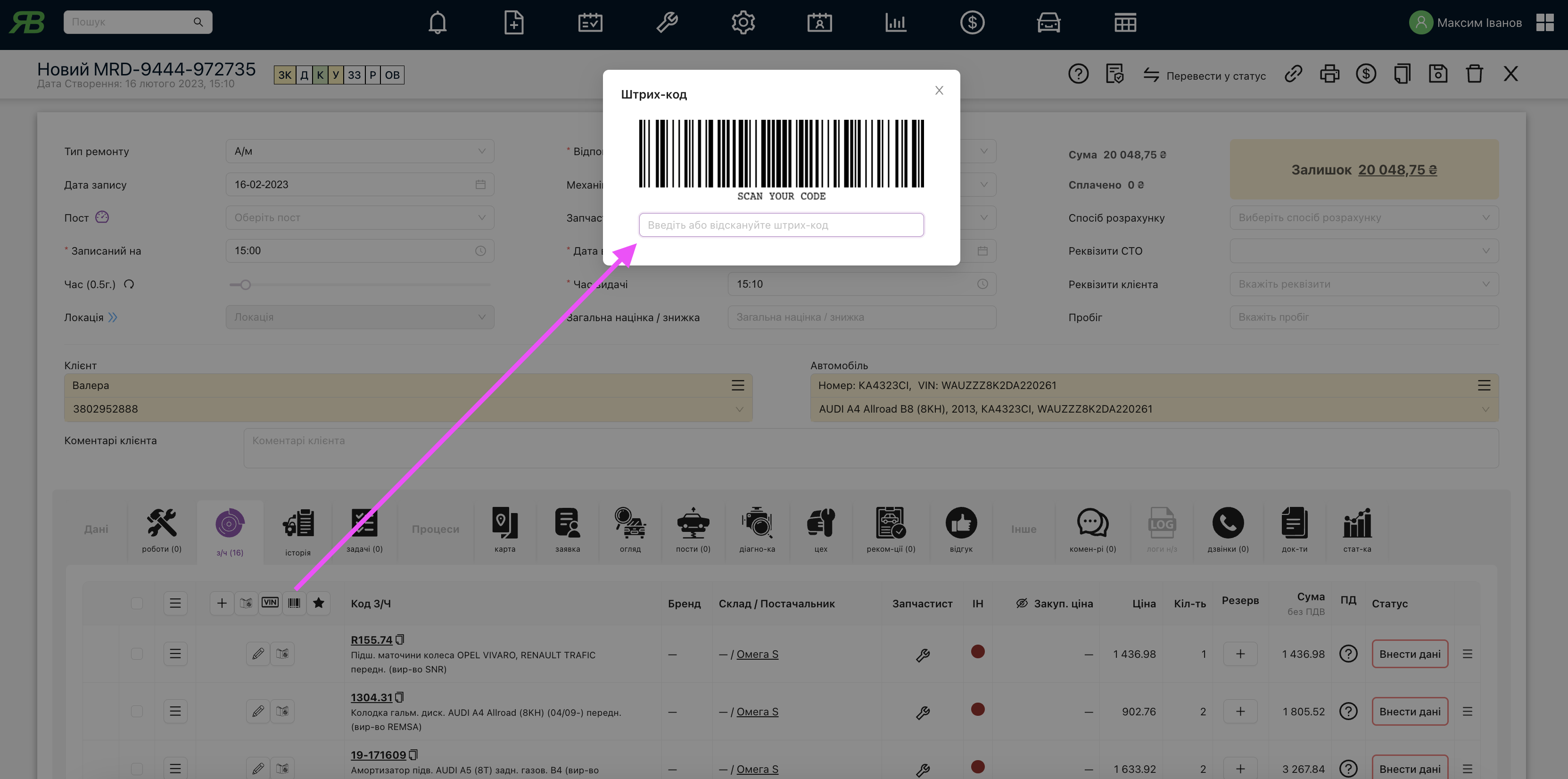Open notifications bell in top bar
Image resolution: width=1568 pixels, height=779 pixels.
pos(437,23)
